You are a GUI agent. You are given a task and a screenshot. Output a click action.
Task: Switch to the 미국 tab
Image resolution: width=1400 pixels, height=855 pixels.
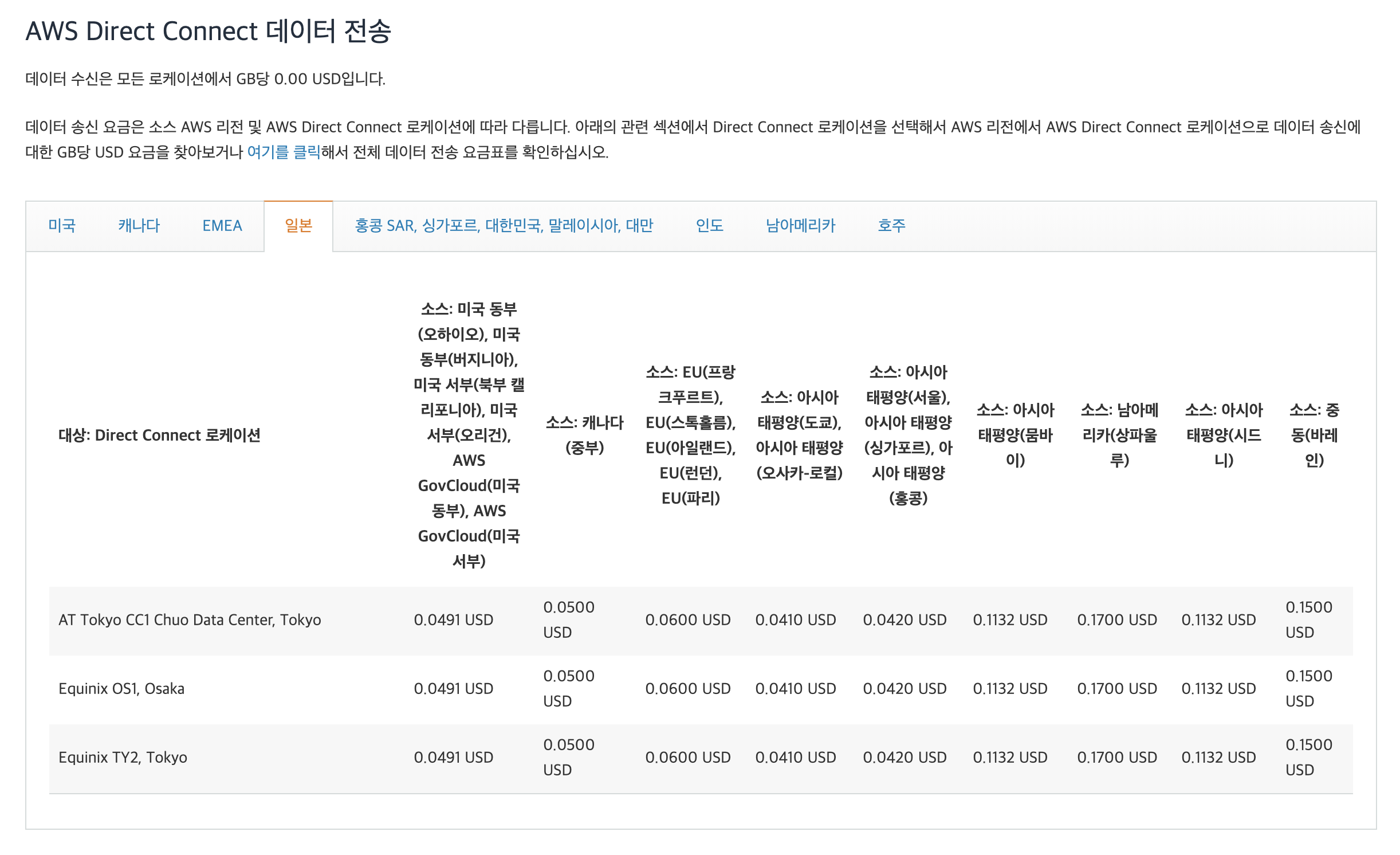(x=62, y=226)
